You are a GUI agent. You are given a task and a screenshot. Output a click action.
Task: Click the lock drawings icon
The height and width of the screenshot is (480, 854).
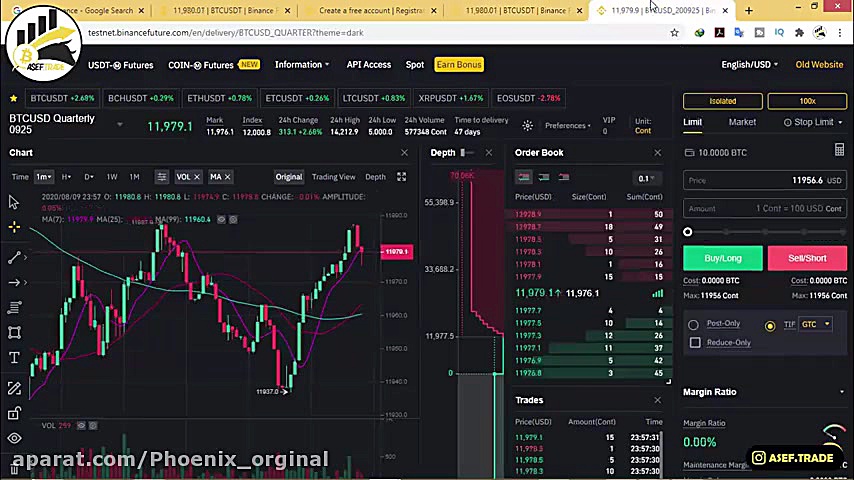[x=14, y=414]
